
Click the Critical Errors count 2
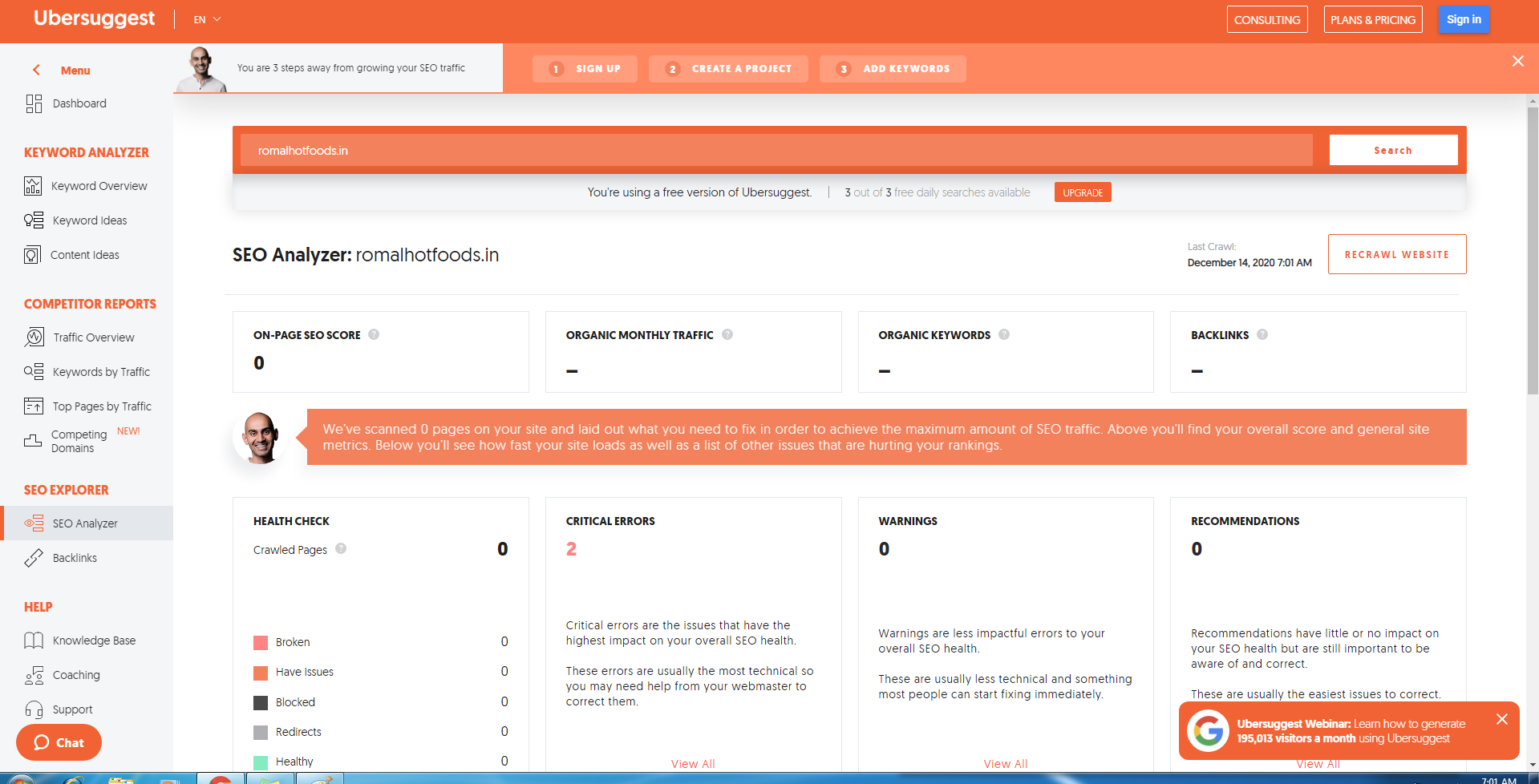tap(571, 549)
